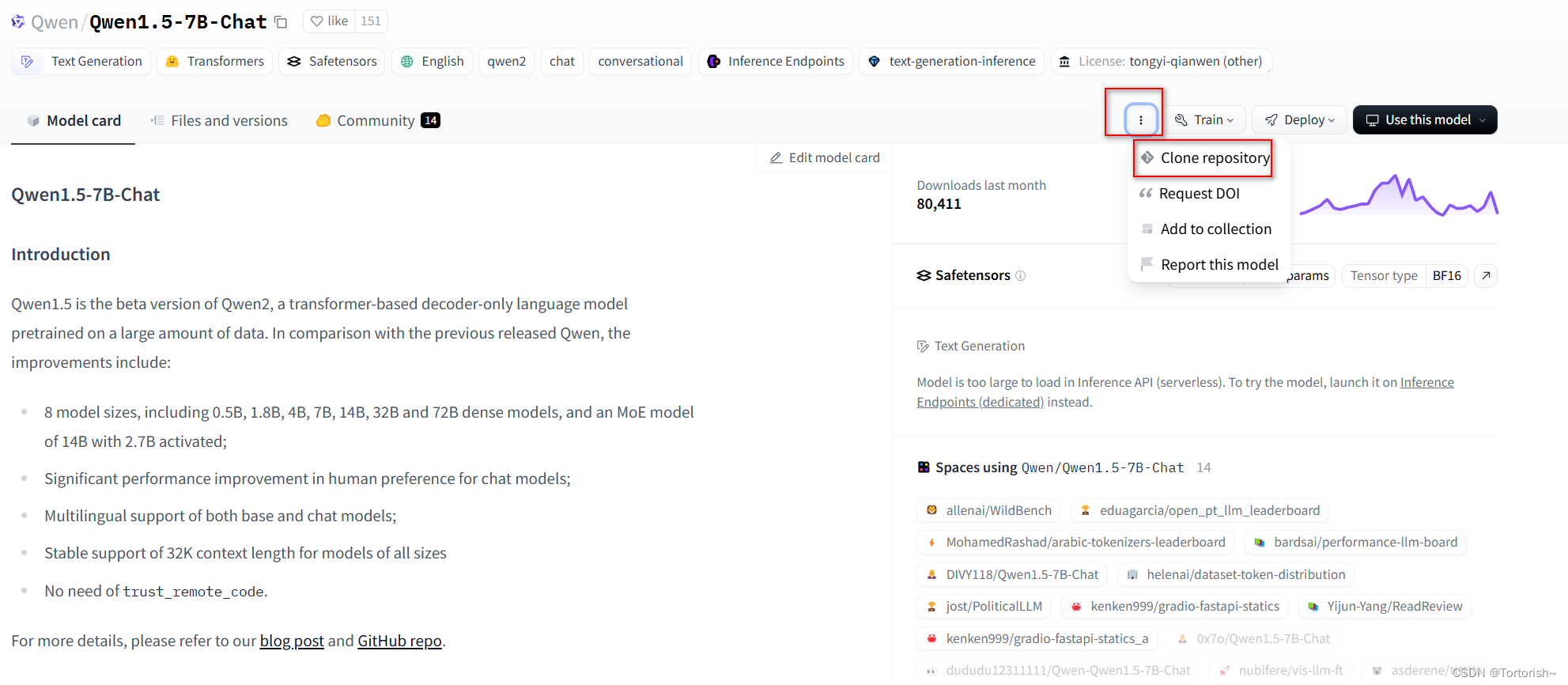This screenshot has height=685, width=1568.
Task: Open DIVY118/Qwen1.5-7B-Chat space
Action: point(1011,574)
